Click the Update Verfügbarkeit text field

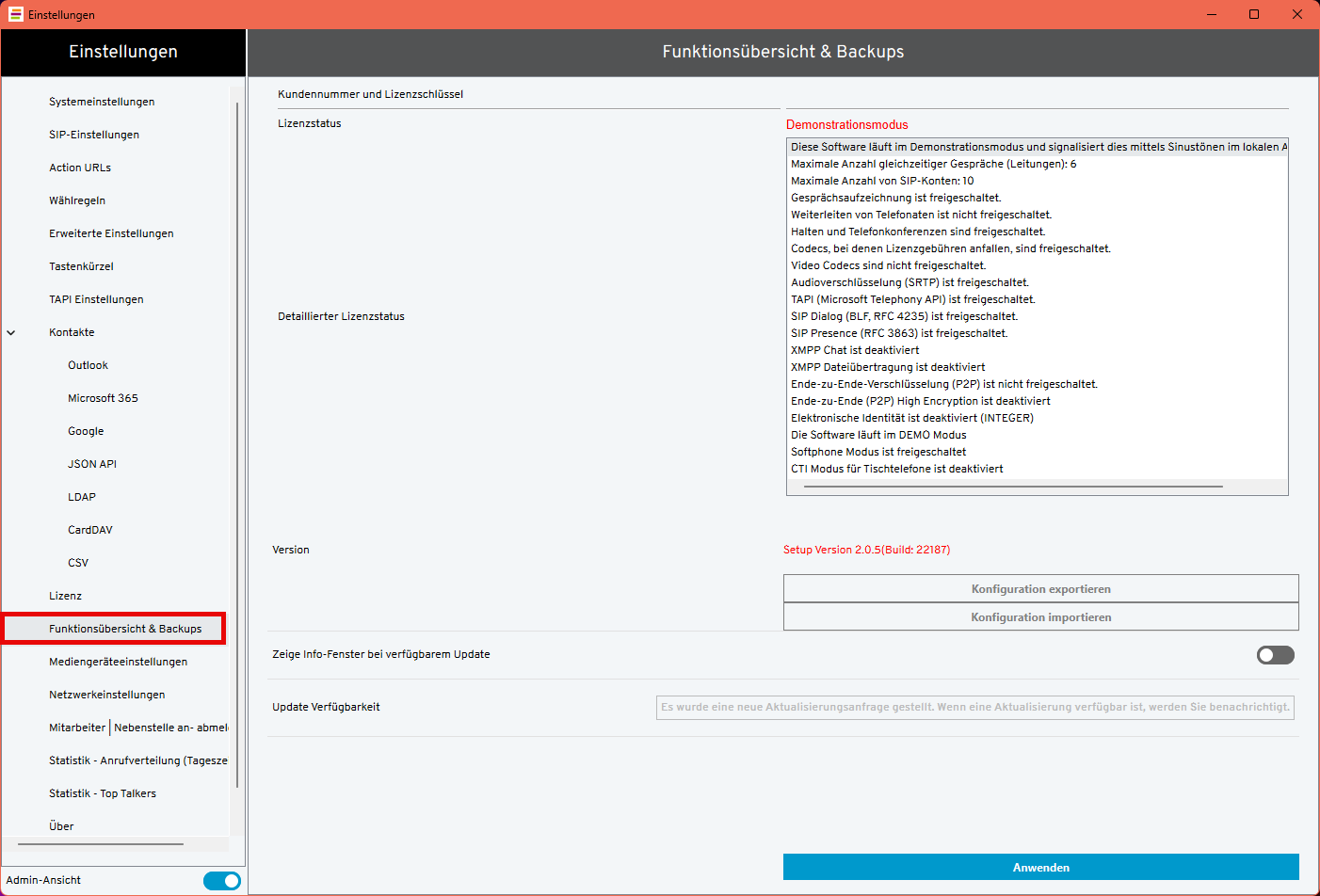[x=974, y=708]
